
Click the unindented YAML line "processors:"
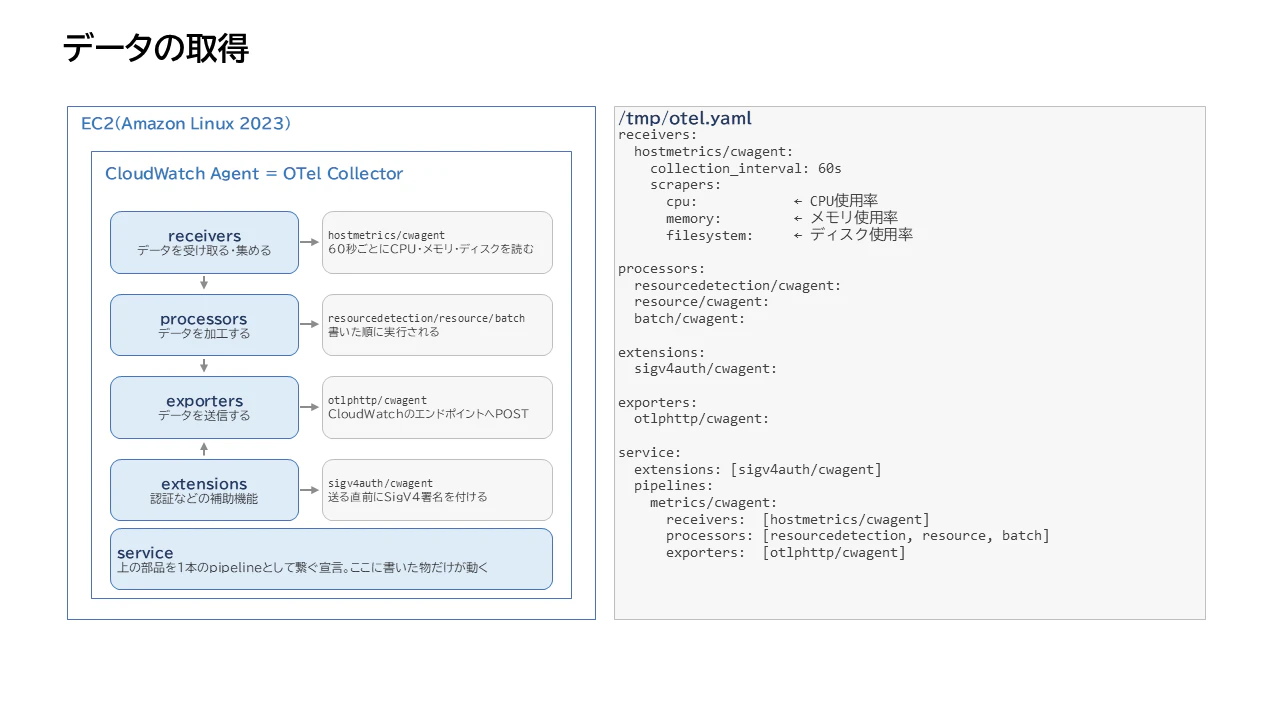click(662, 269)
